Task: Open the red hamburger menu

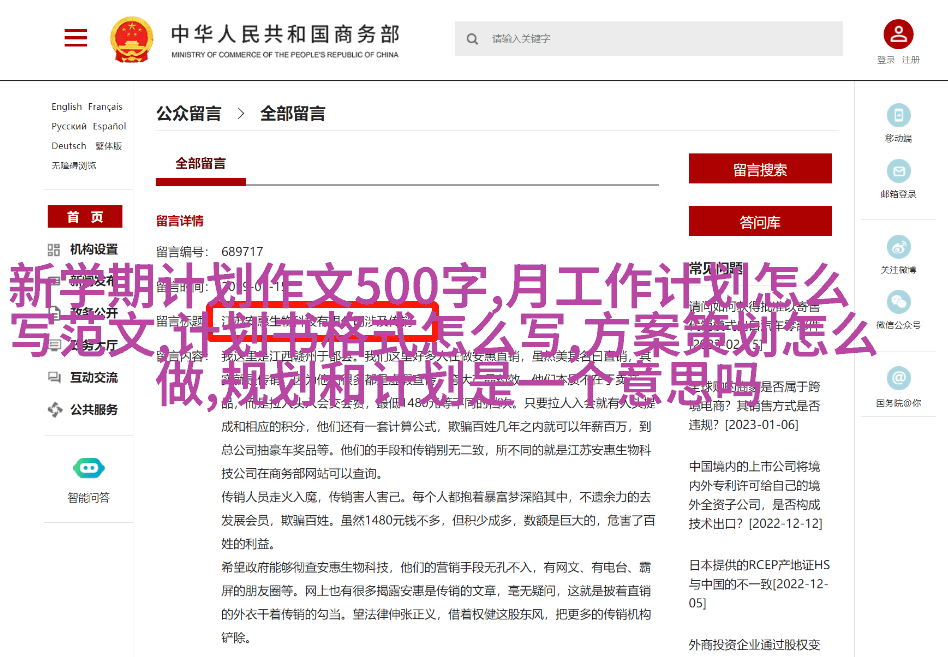Action: (76, 39)
